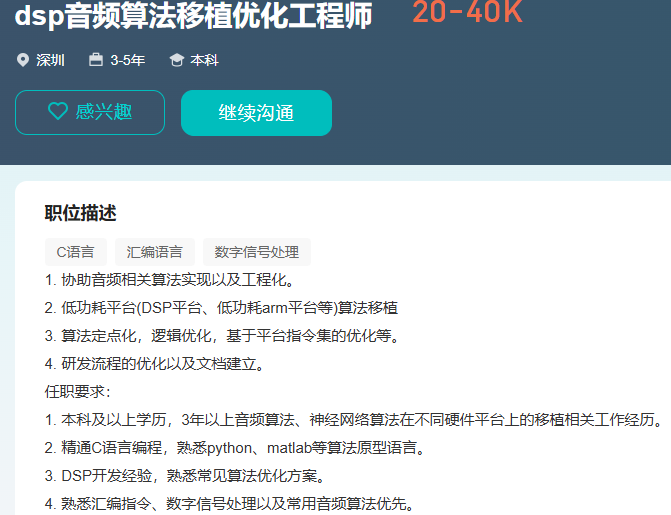671x515 pixels.
Task: Select the C语言 skill tag
Action: pos(76,252)
